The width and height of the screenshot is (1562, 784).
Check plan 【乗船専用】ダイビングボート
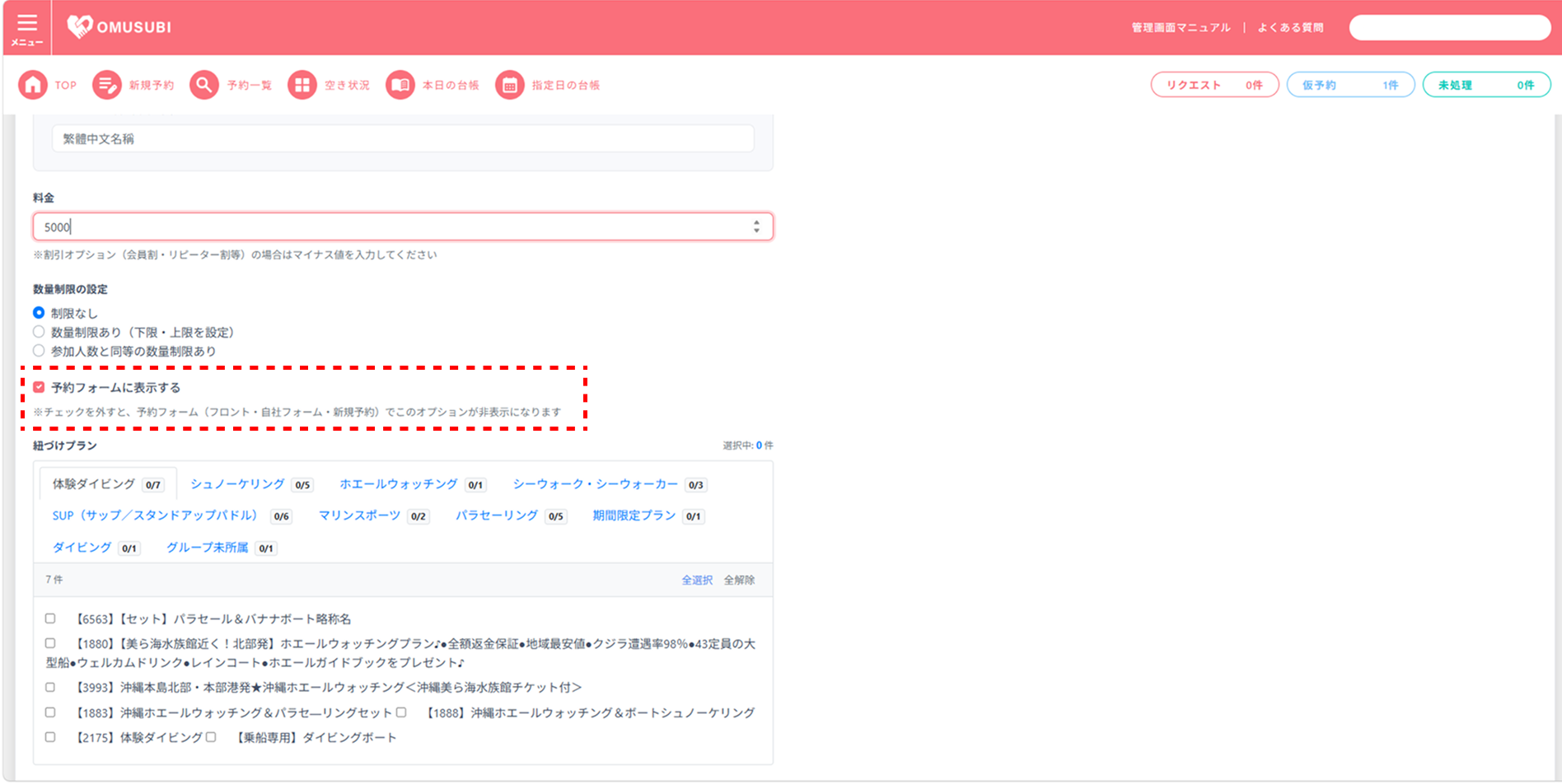click(x=211, y=737)
